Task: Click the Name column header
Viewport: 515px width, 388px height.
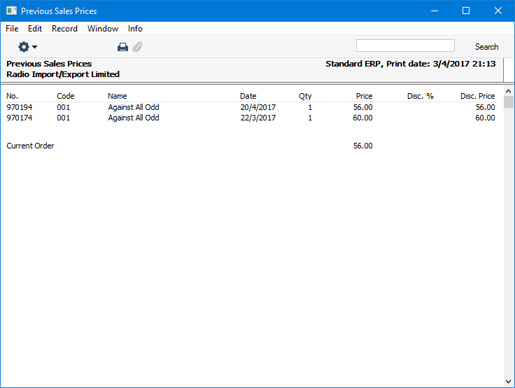Action: pos(117,96)
